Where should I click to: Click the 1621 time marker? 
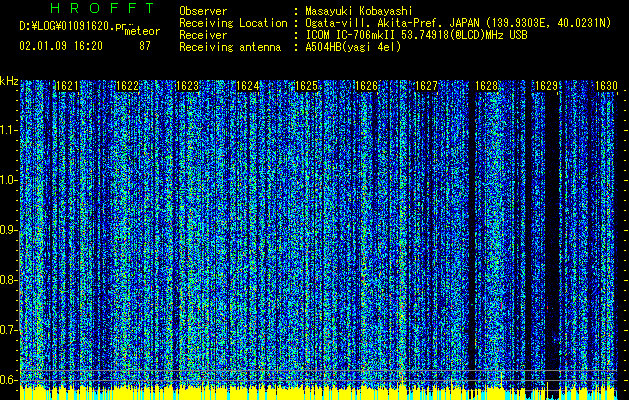67,86
